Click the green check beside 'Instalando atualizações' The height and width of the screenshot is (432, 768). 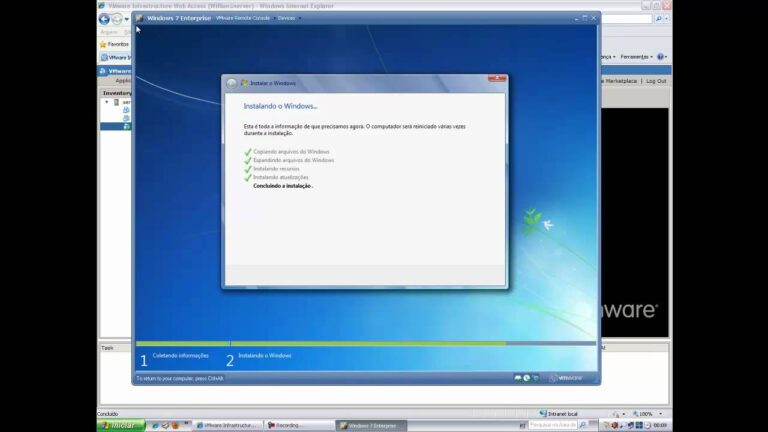248,177
